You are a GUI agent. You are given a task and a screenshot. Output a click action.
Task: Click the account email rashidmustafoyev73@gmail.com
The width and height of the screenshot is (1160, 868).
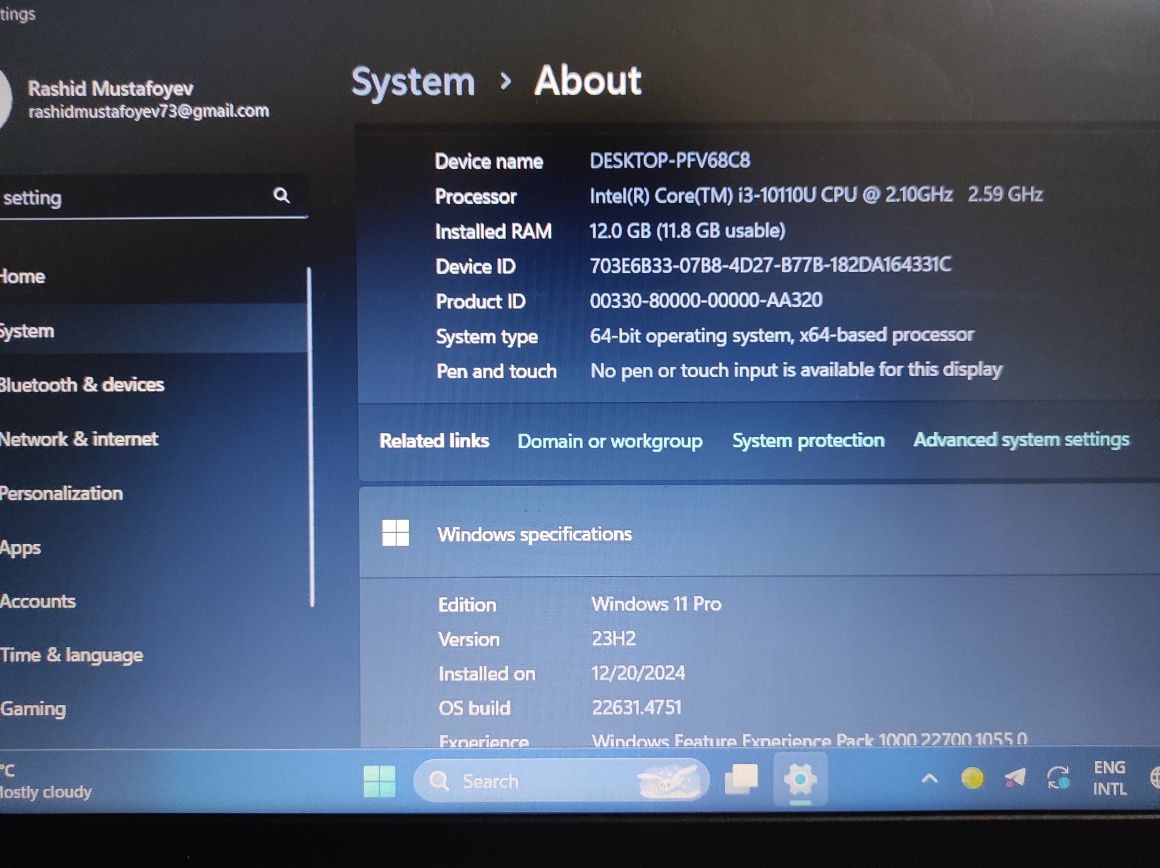pyautogui.click(x=149, y=112)
